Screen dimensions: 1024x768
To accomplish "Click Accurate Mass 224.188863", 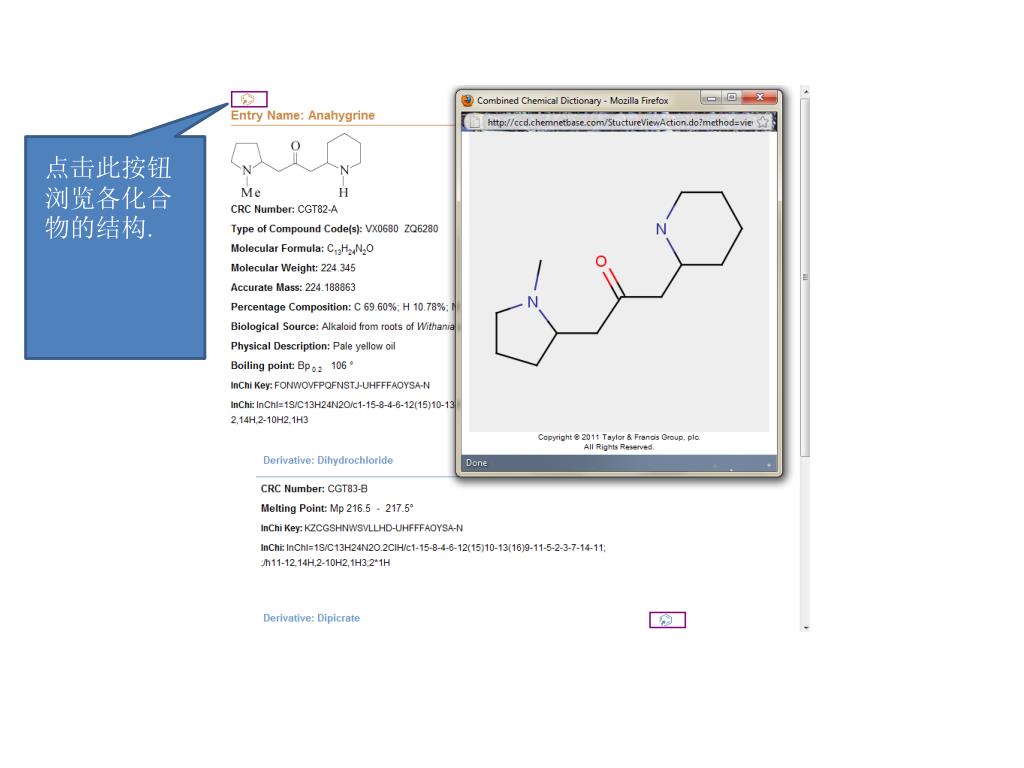I will 293,287.
